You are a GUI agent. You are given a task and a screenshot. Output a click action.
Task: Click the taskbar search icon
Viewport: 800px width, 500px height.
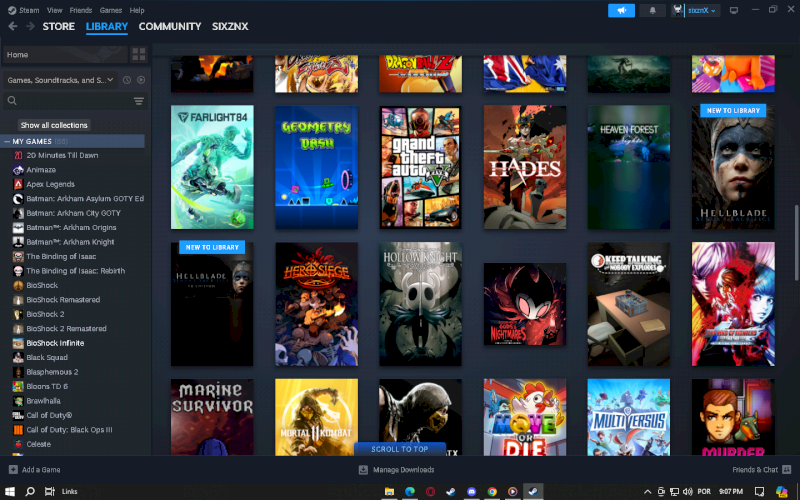coord(30,491)
